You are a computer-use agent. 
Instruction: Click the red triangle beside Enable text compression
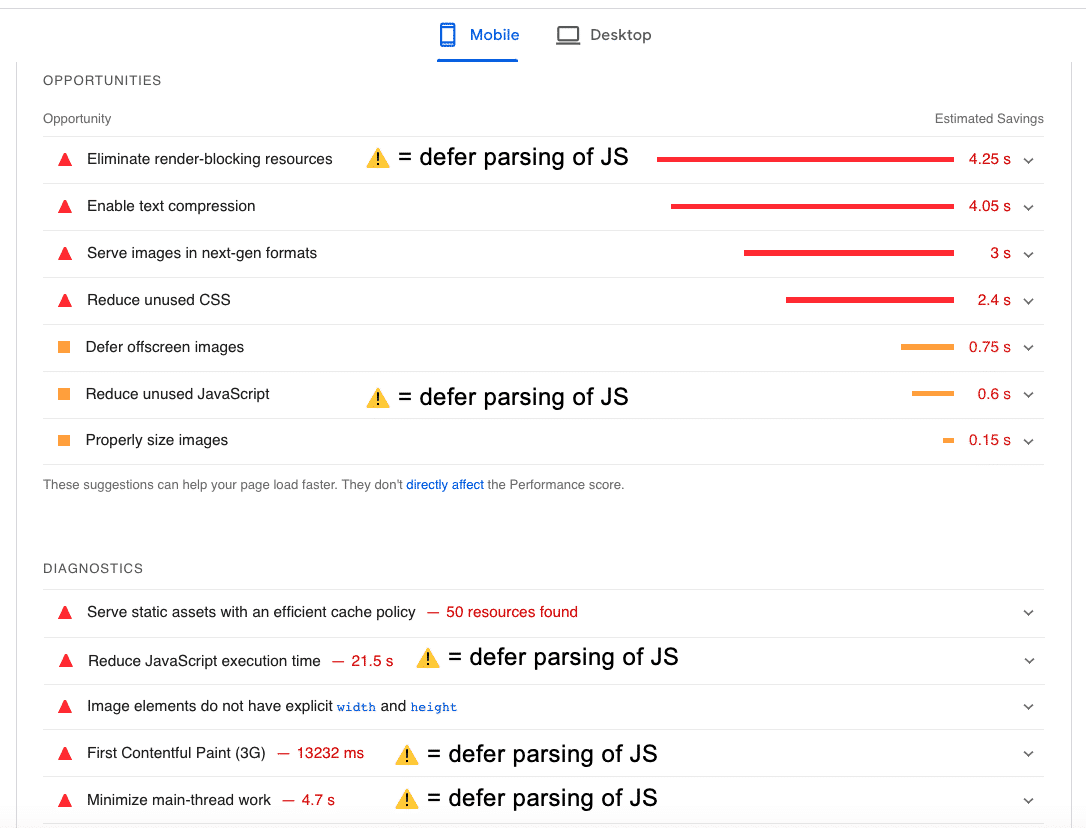pyautogui.click(x=64, y=206)
